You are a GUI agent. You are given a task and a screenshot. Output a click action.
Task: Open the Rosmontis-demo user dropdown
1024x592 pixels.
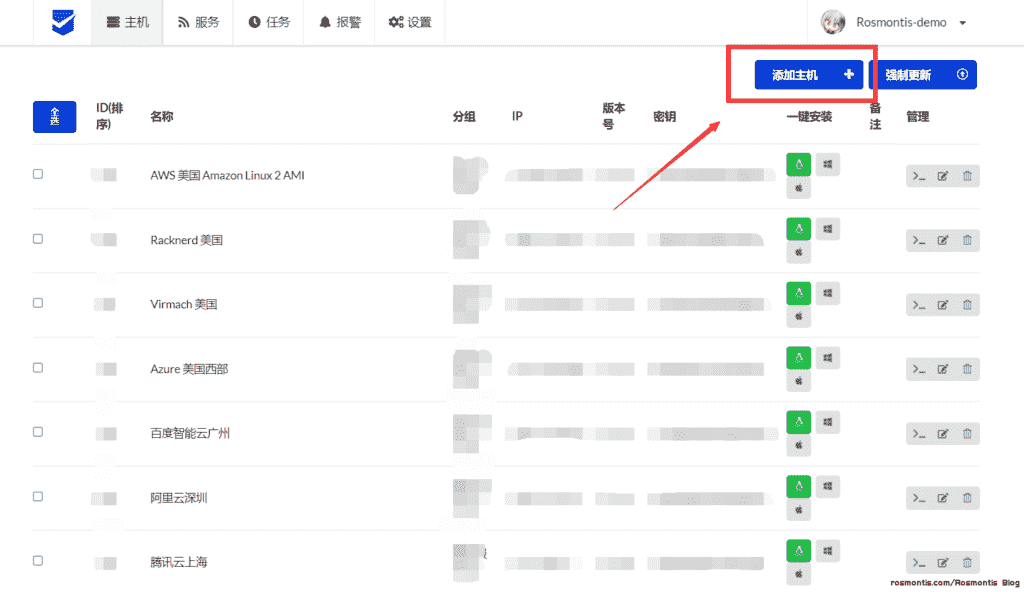click(x=893, y=22)
